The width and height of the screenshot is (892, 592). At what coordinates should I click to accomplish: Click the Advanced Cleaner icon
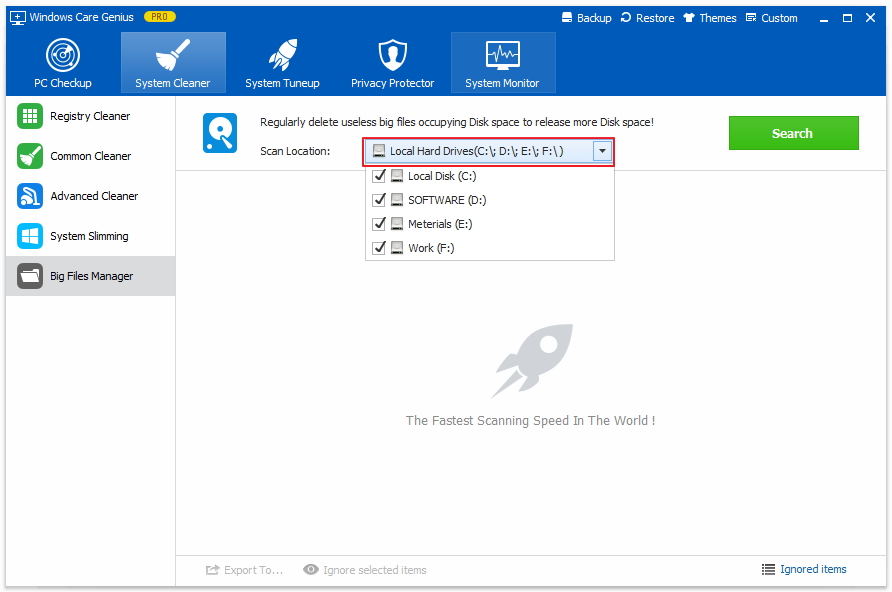30,196
